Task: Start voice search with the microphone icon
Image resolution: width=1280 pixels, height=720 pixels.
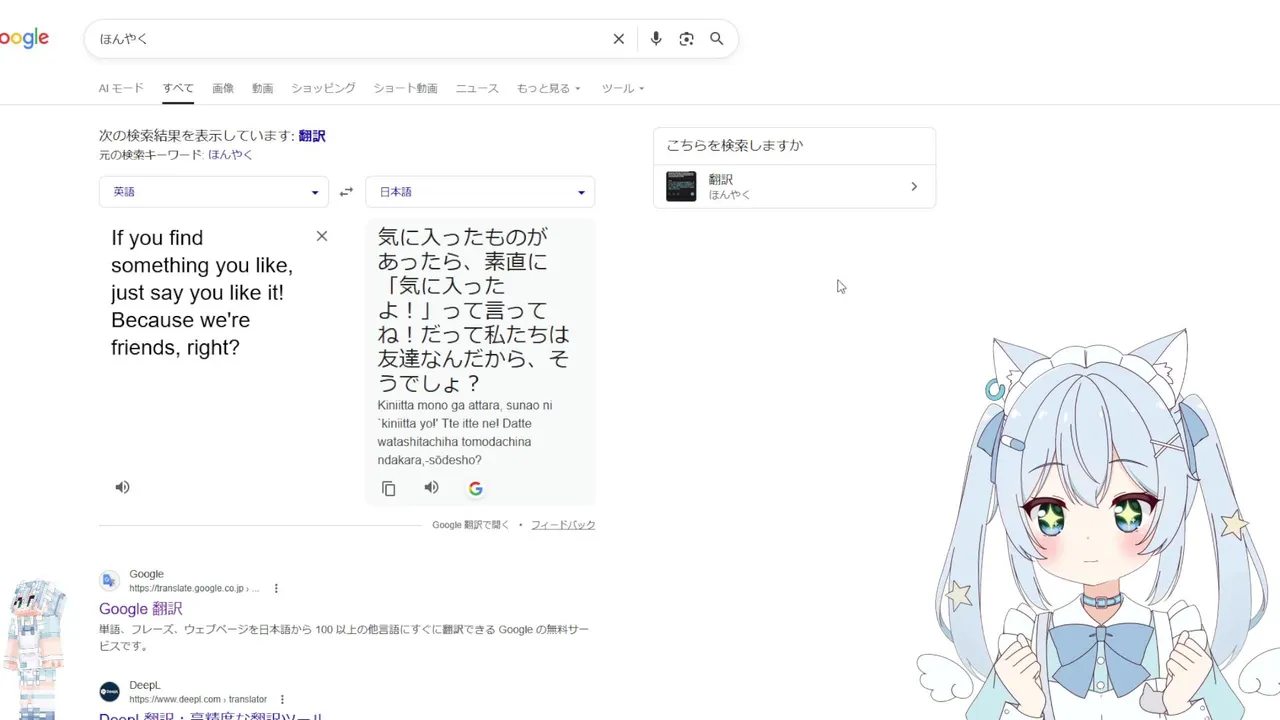Action: coord(656,39)
